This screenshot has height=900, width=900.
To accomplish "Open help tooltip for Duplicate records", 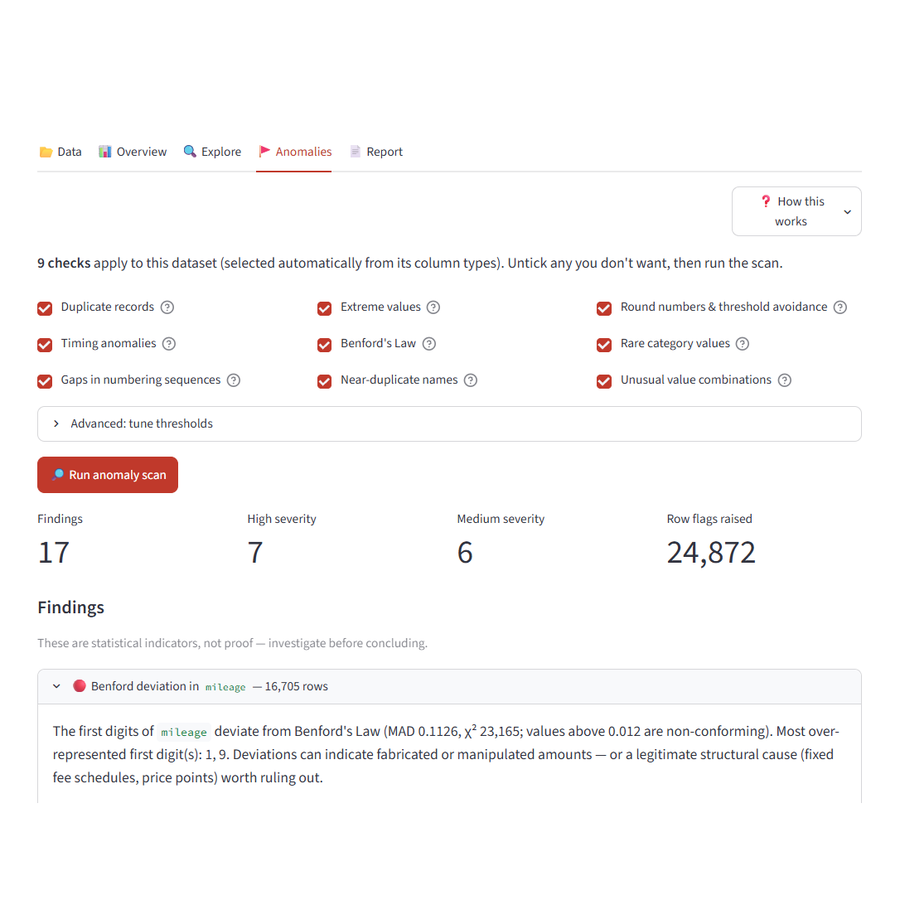I will [x=167, y=307].
